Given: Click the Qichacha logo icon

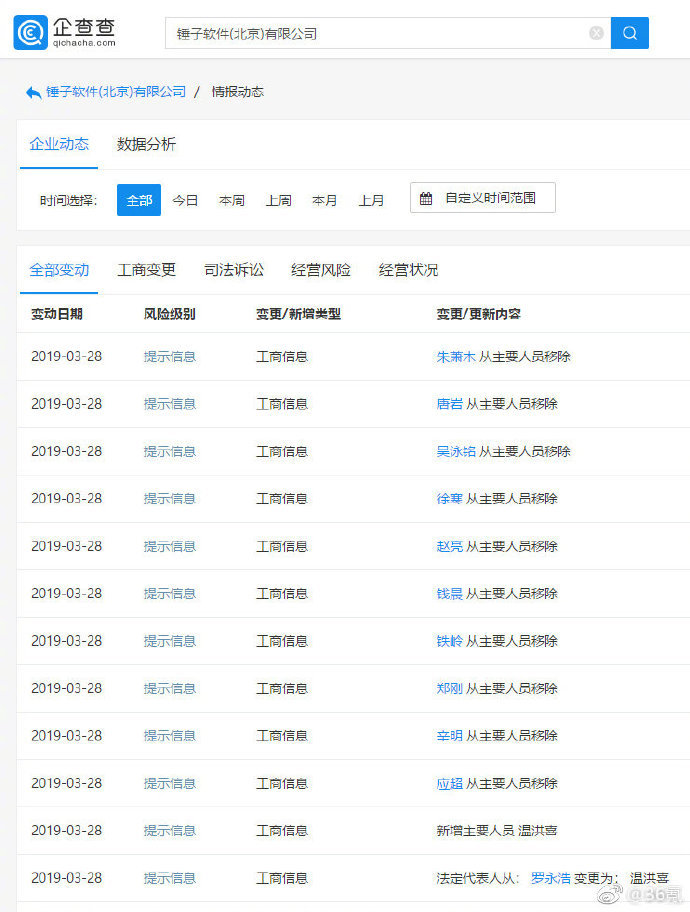Looking at the screenshot, I should click(30, 32).
